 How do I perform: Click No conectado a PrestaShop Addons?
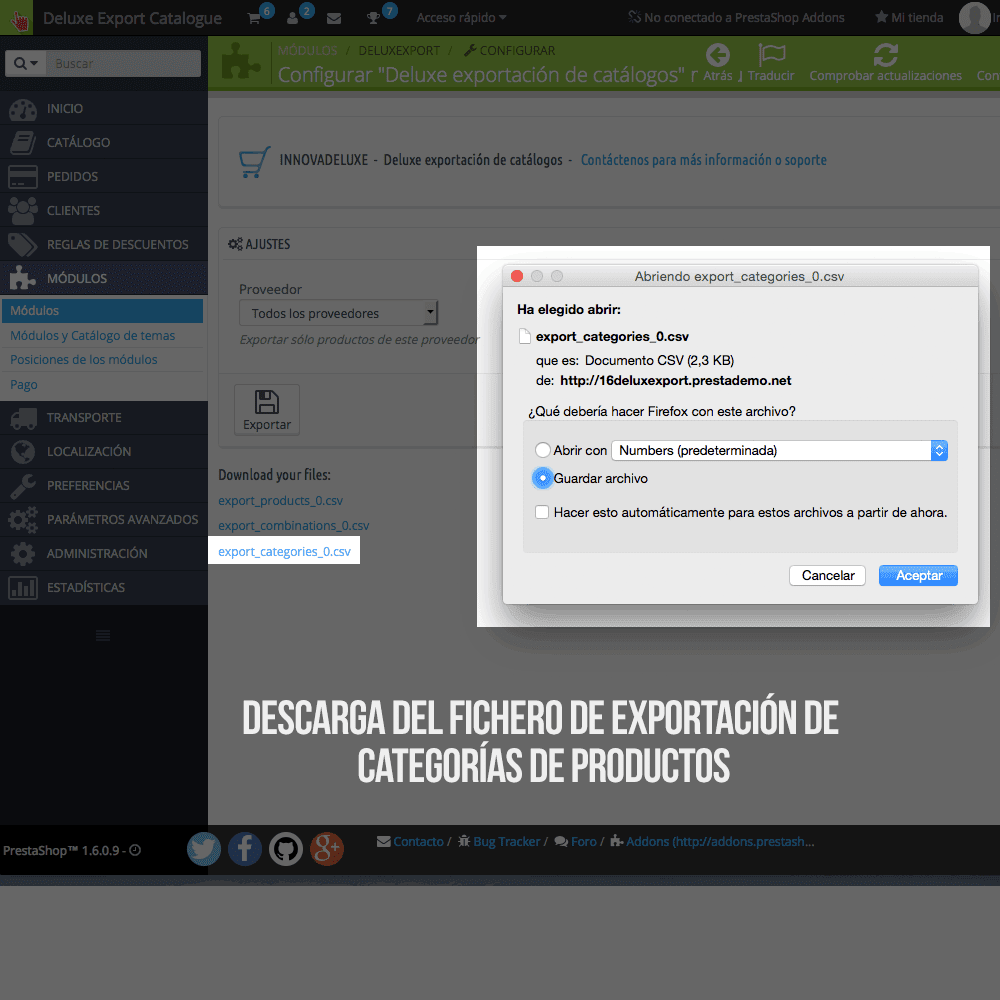pyautogui.click(x=736, y=18)
